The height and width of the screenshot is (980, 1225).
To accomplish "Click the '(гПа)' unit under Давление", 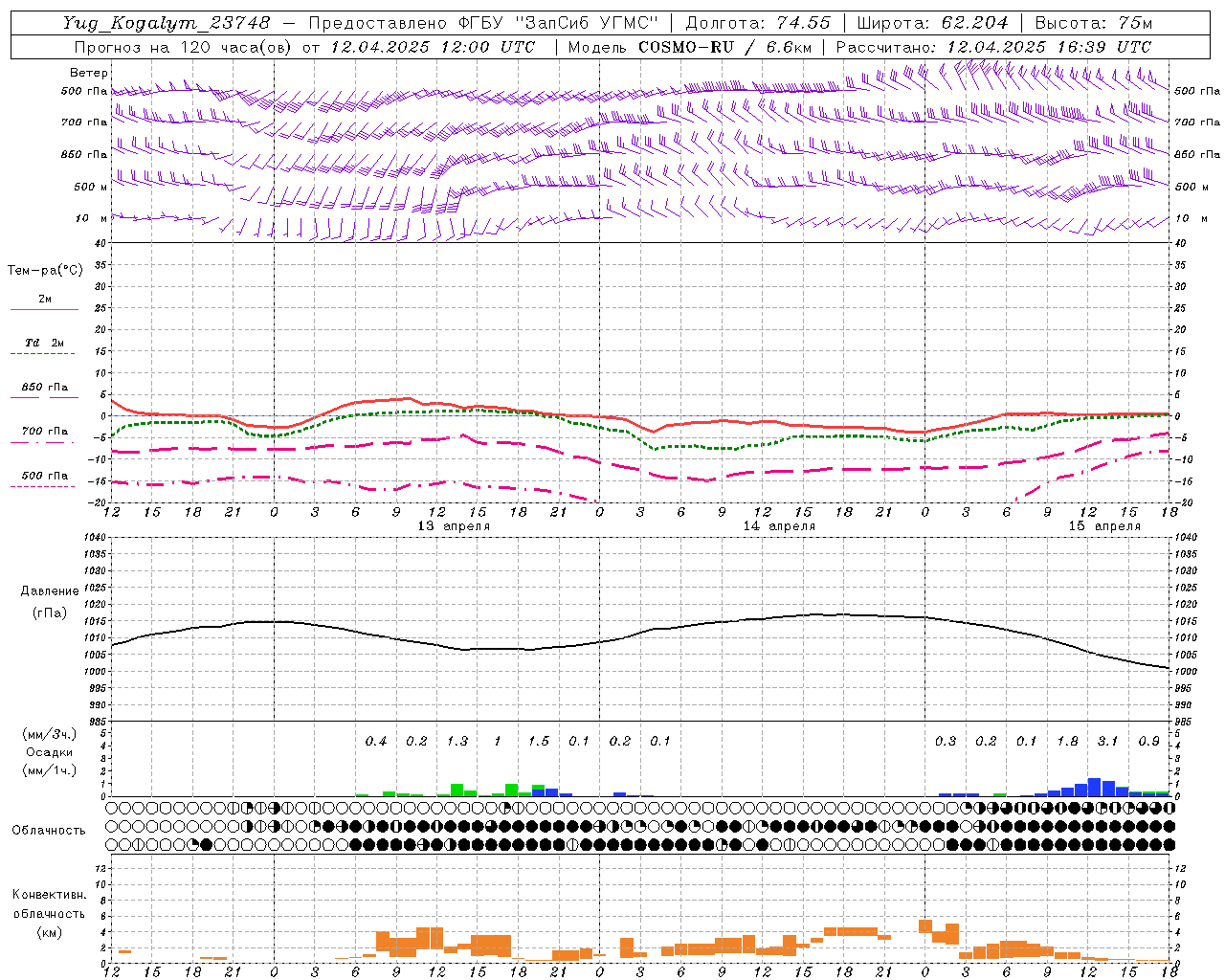I will 50,612.
